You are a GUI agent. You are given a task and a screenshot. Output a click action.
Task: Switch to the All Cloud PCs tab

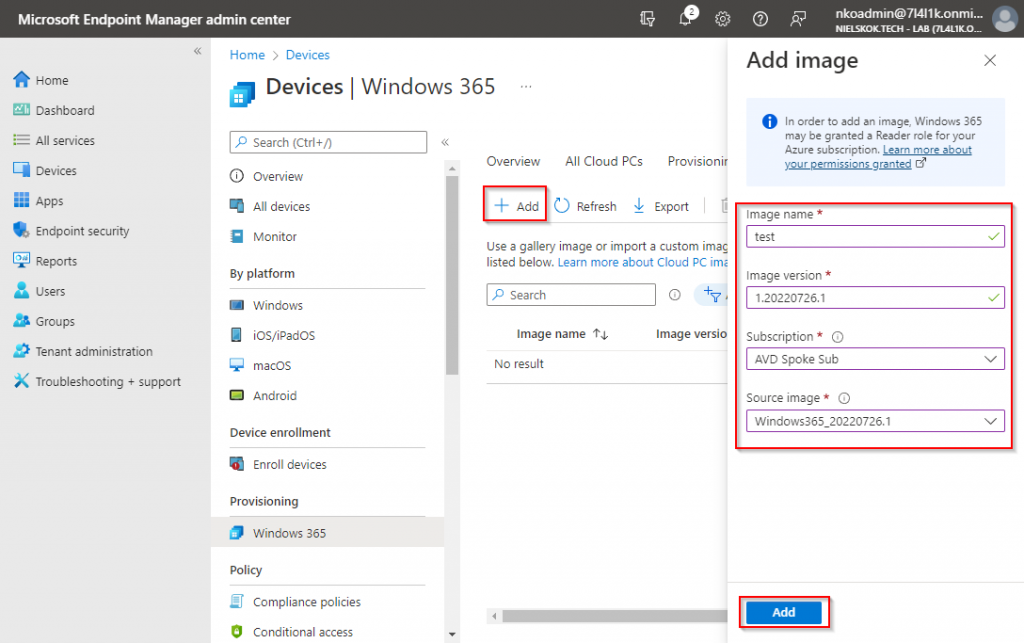pyautogui.click(x=603, y=161)
